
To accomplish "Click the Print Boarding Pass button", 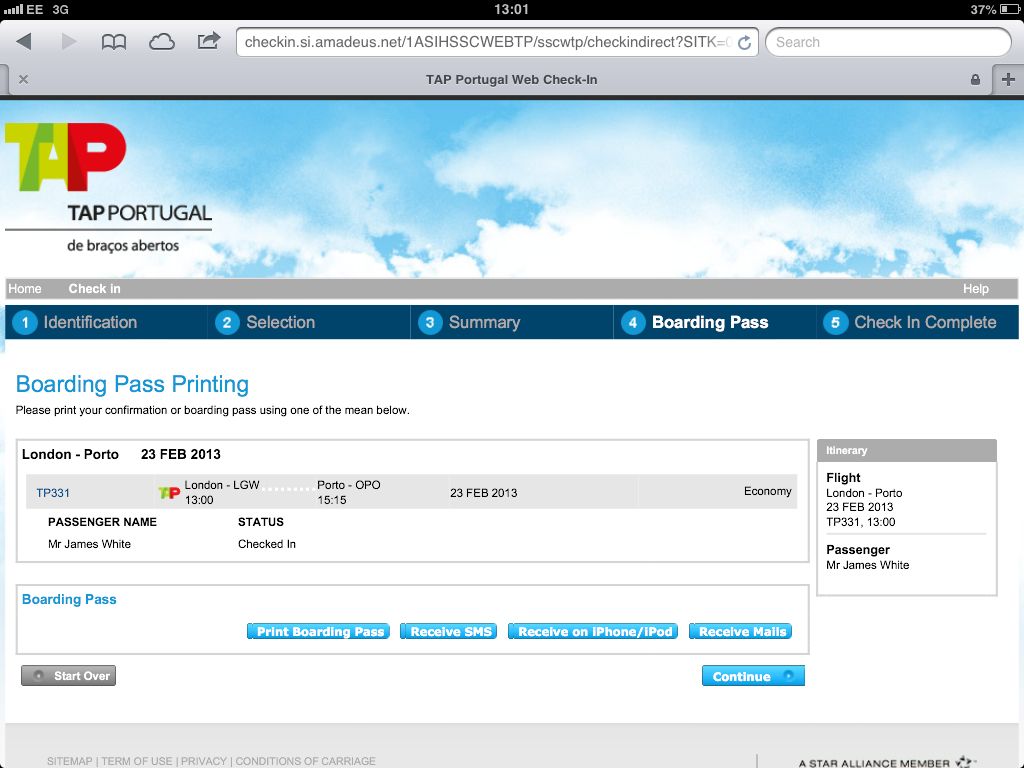I will (x=320, y=632).
